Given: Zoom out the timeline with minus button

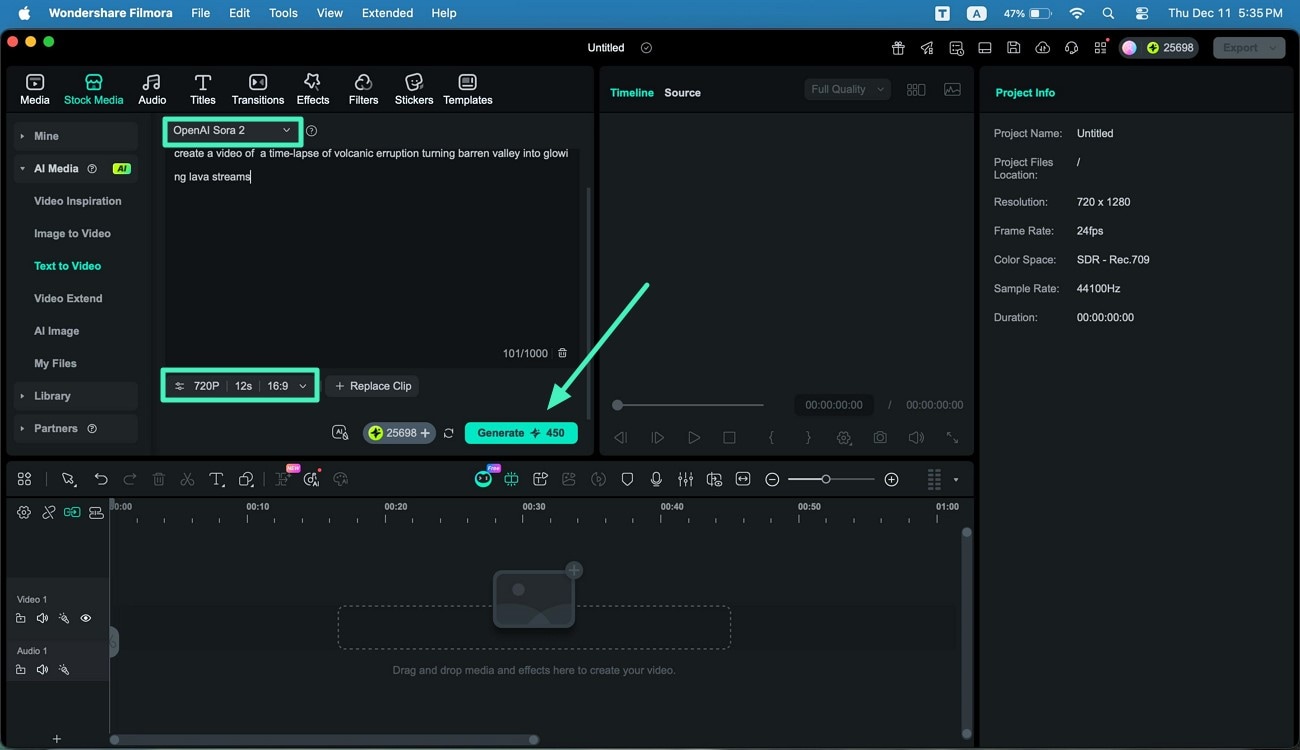Looking at the screenshot, I should pos(772,480).
